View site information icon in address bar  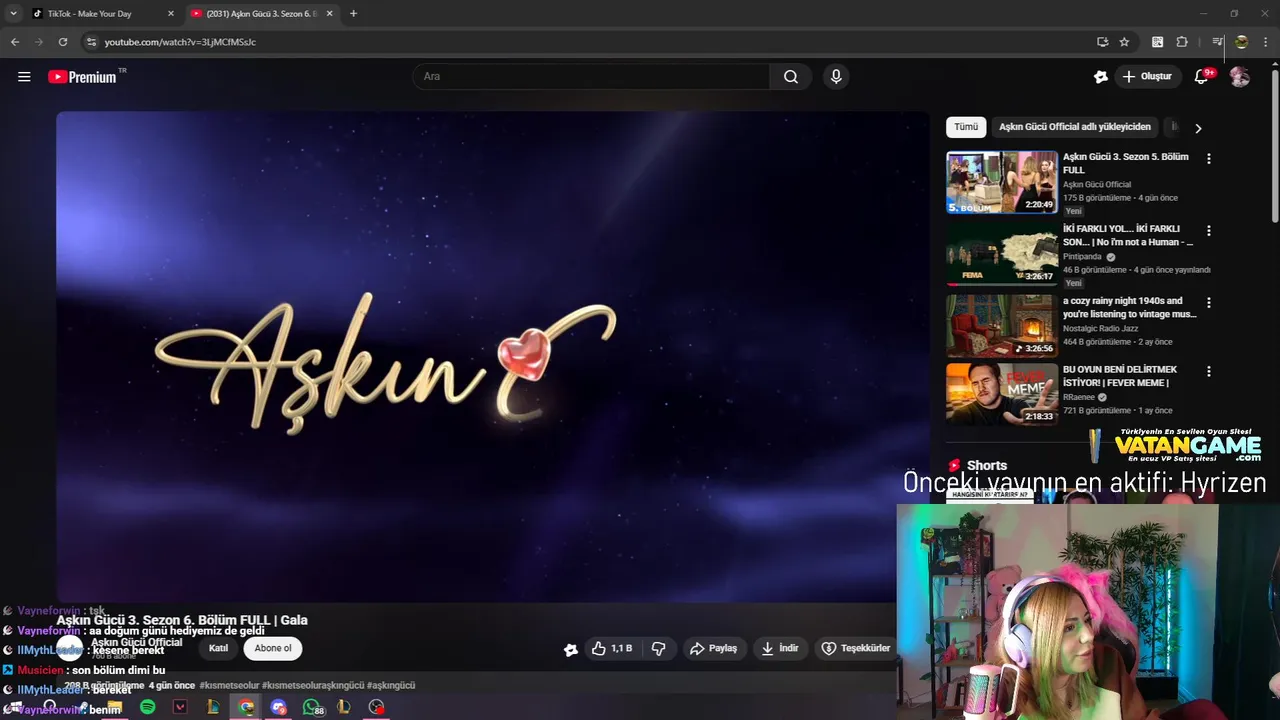(x=91, y=42)
